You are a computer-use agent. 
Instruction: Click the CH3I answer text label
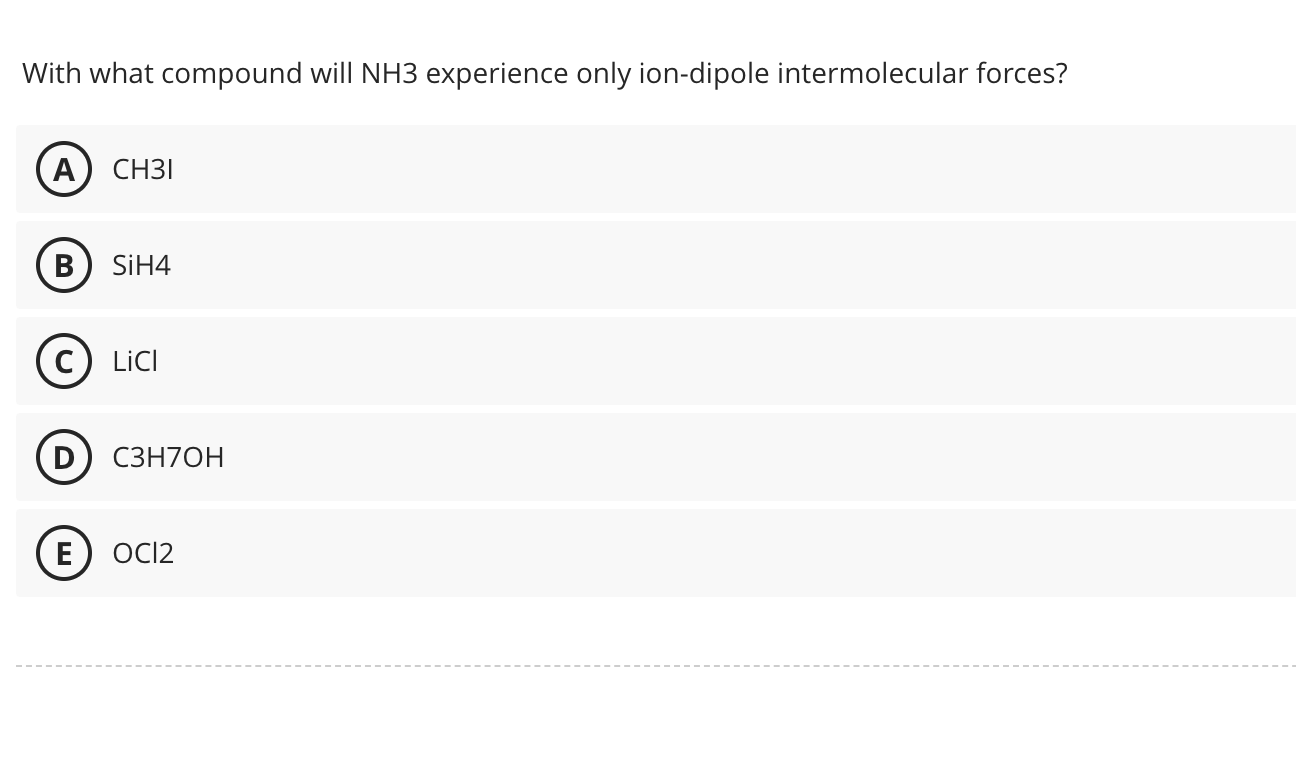[x=143, y=169]
